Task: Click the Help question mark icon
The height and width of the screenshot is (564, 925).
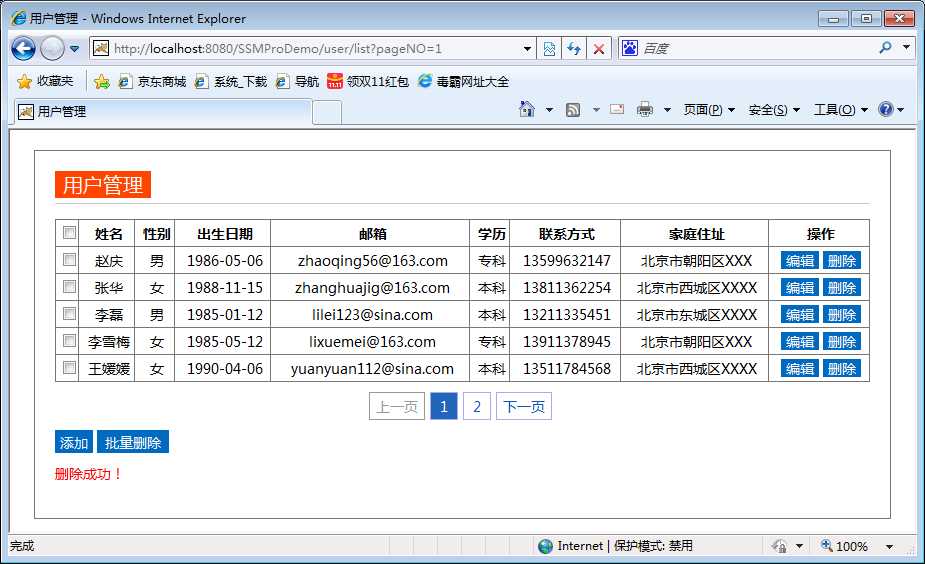Action: [885, 109]
